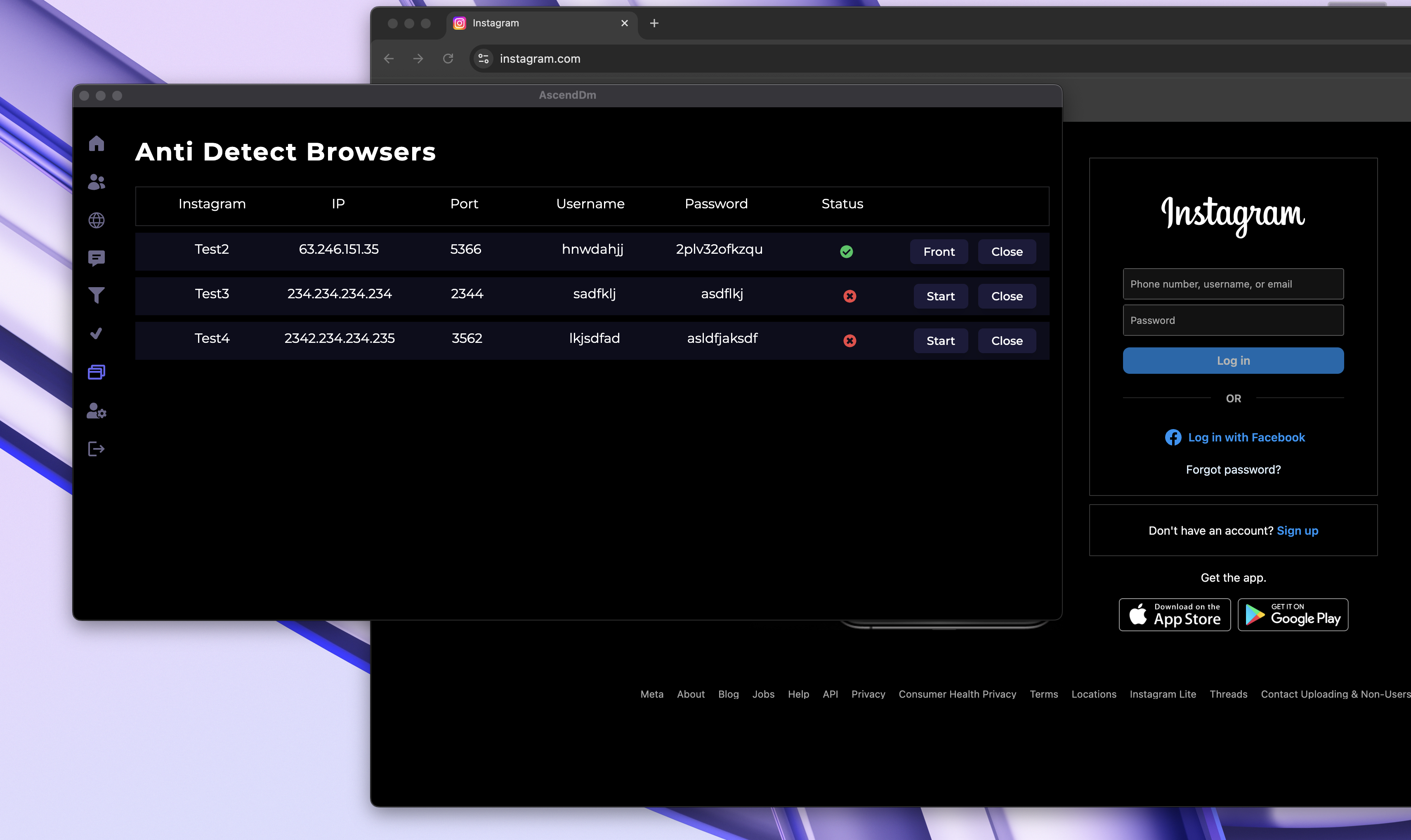Click Test4 red error status icon

(849, 341)
